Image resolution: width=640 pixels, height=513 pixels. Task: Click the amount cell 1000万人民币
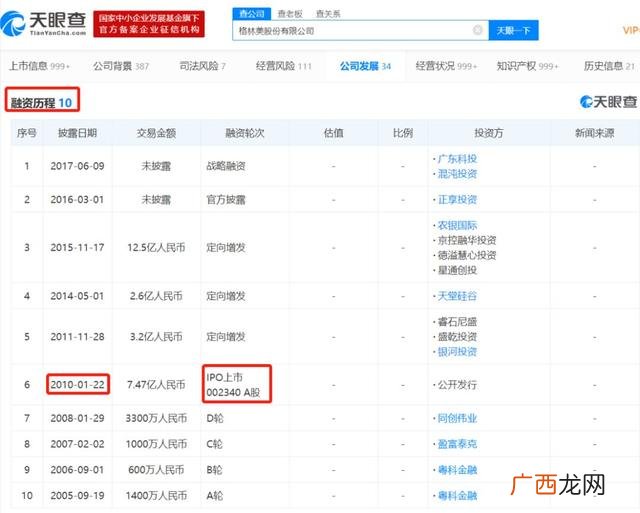tap(156, 444)
